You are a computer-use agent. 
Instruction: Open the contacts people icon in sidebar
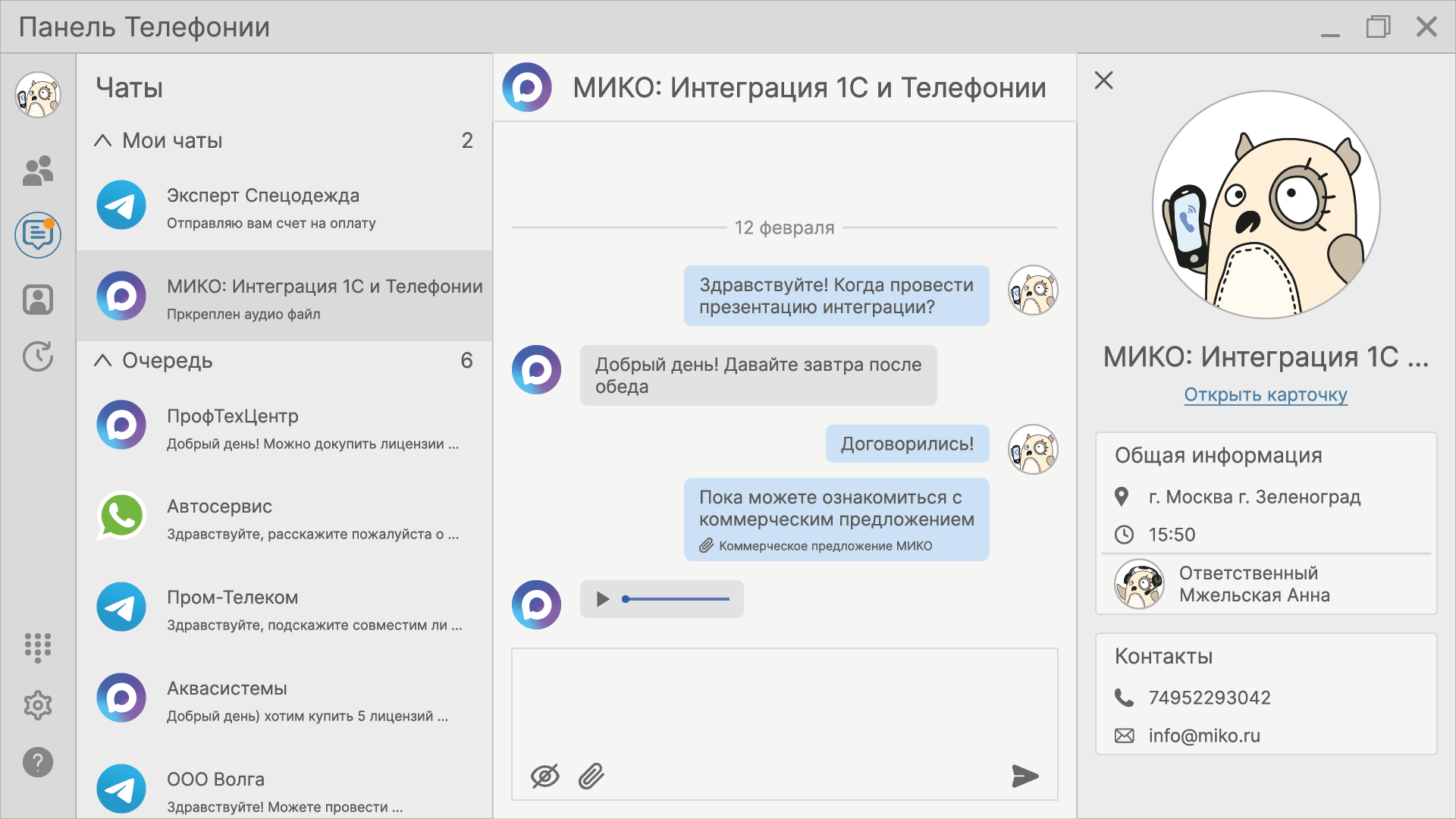pyautogui.click(x=38, y=171)
